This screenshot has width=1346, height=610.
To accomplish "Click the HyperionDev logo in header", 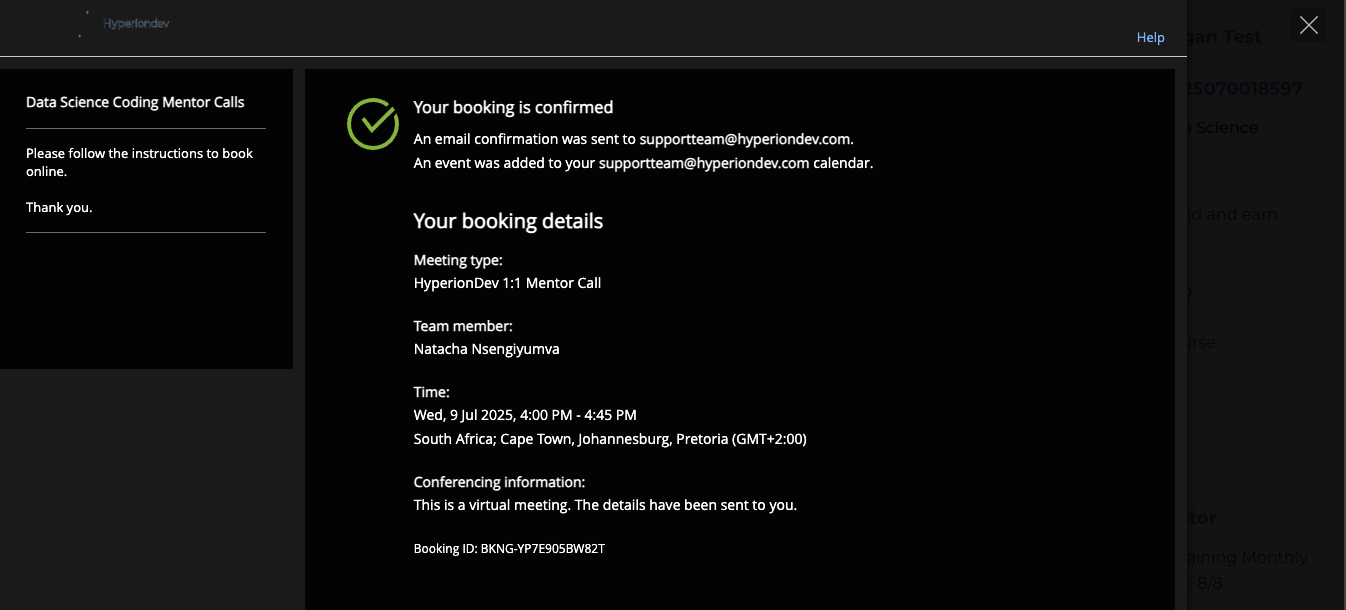I will 135,23.
